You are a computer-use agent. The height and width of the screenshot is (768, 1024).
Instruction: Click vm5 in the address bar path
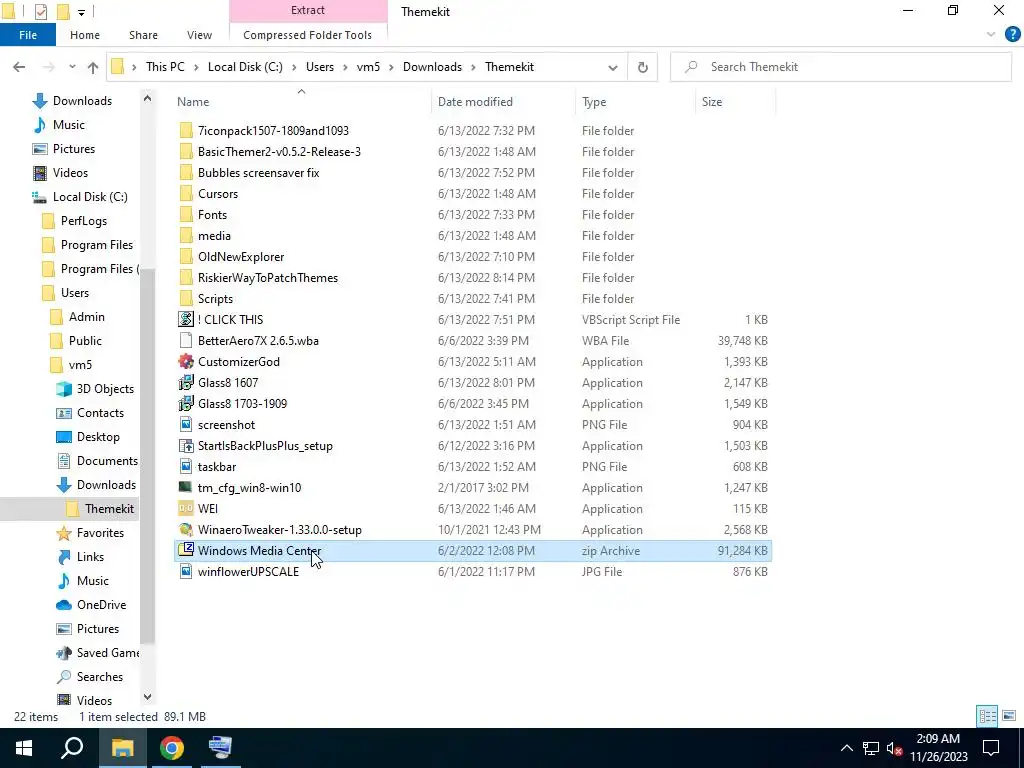(368, 67)
